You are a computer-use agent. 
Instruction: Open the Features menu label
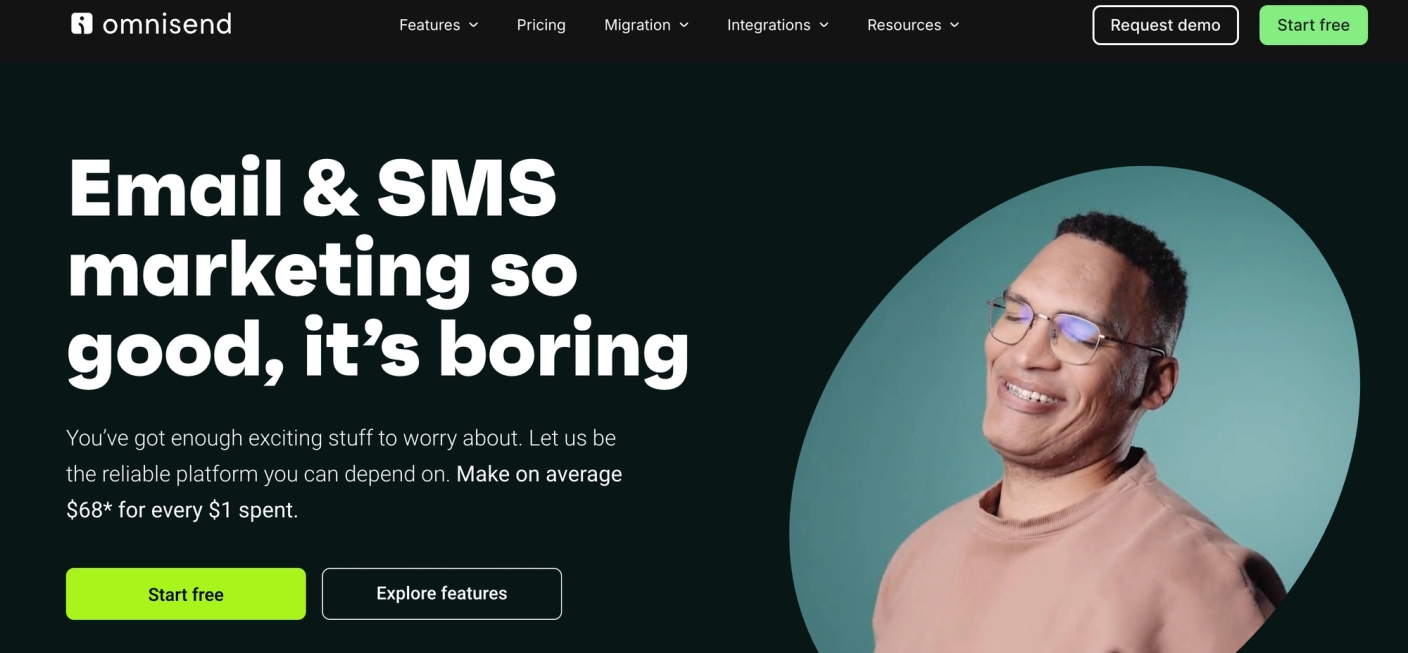coord(430,25)
